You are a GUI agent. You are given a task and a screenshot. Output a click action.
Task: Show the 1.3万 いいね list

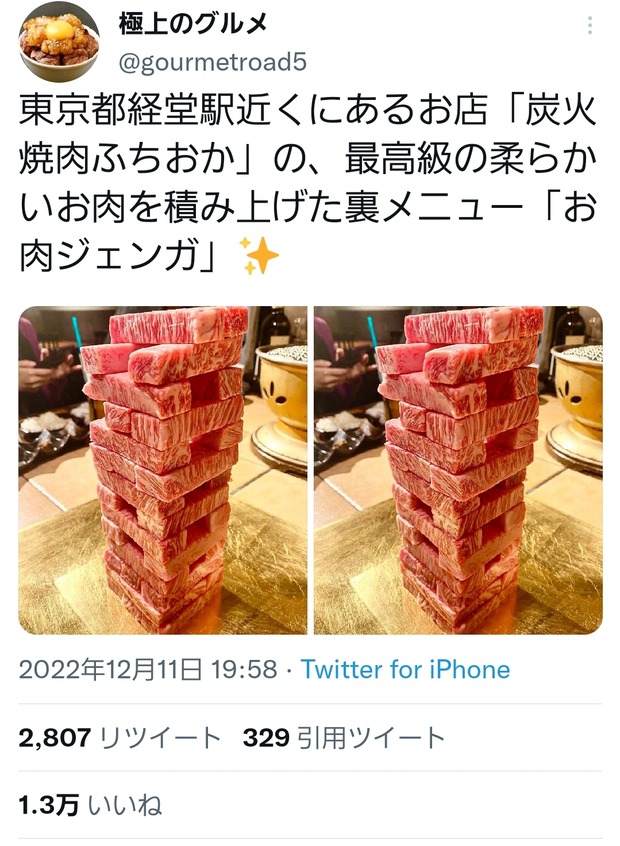(90, 806)
